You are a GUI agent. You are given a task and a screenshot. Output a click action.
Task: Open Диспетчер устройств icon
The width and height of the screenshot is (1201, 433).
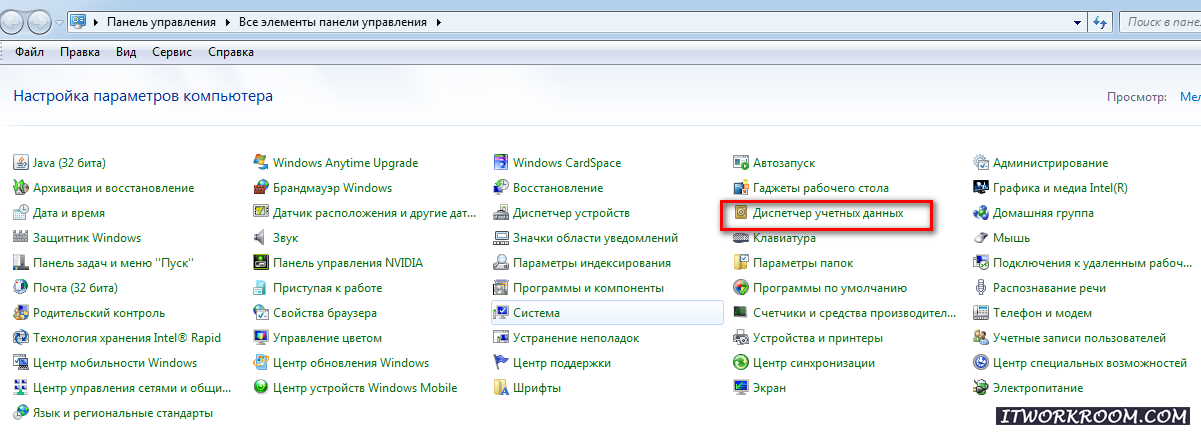click(501, 213)
